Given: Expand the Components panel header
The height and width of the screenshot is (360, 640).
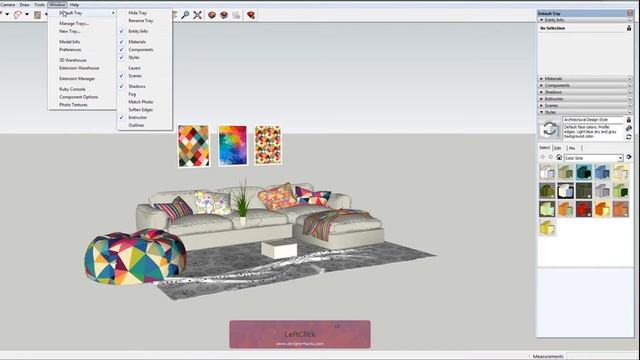Looking at the screenshot, I should tap(585, 85).
